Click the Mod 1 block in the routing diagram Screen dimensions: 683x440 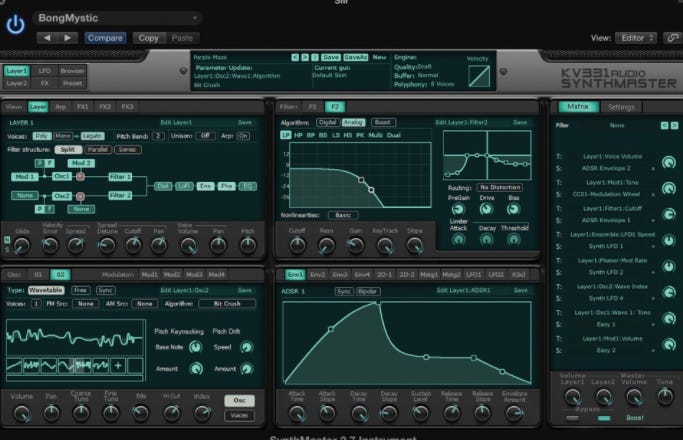click(x=24, y=176)
